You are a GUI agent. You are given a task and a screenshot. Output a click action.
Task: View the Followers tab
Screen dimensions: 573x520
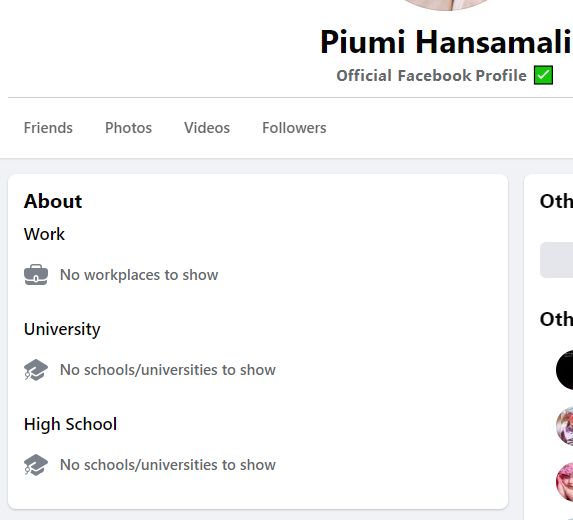click(x=294, y=128)
